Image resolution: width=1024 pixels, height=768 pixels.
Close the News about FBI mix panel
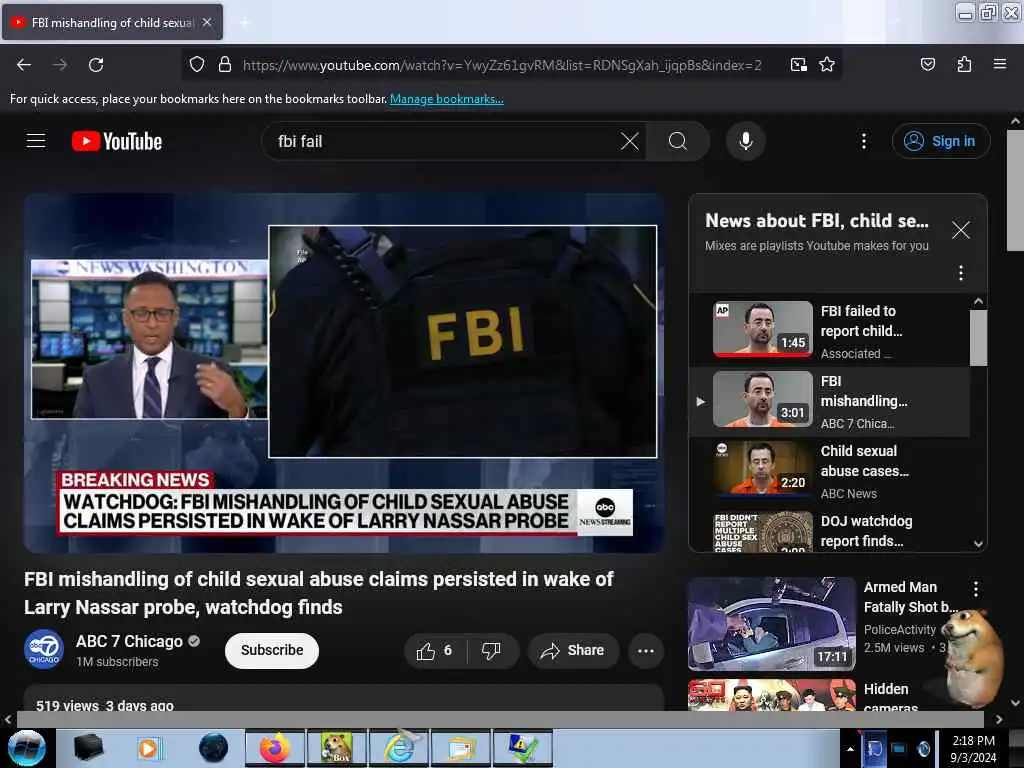961,230
